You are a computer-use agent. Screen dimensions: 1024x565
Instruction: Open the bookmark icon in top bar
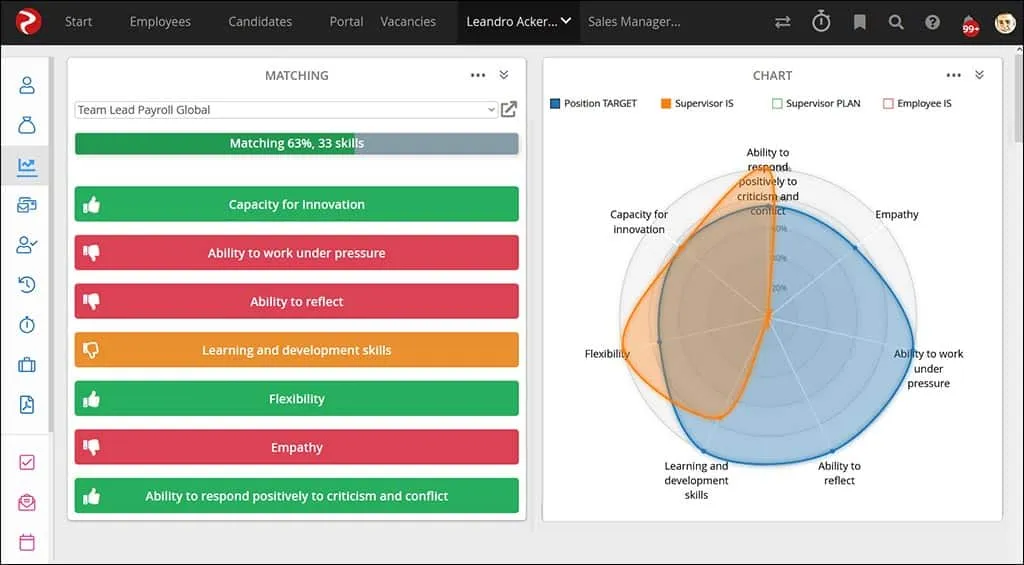(x=859, y=22)
